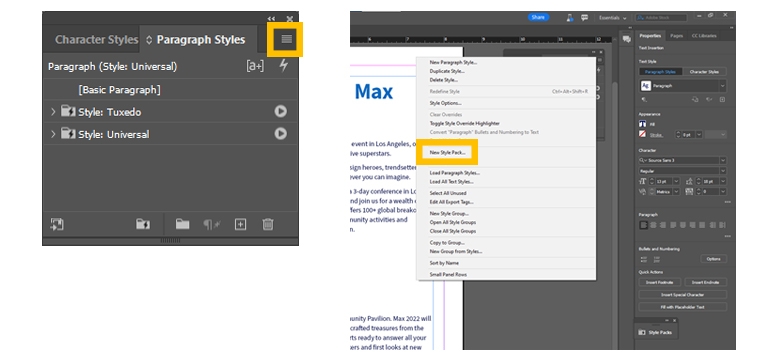
Task: Click the bulleted list icon
Action: click(644, 260)
